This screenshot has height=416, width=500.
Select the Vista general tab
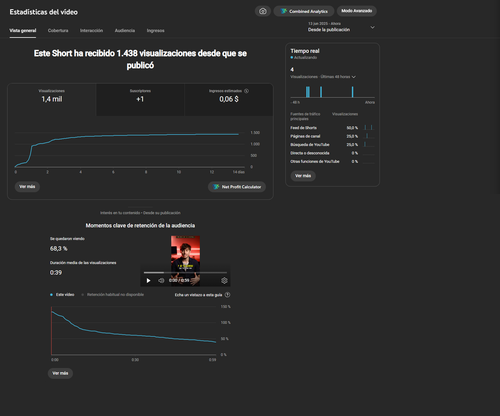coord(23,31)
